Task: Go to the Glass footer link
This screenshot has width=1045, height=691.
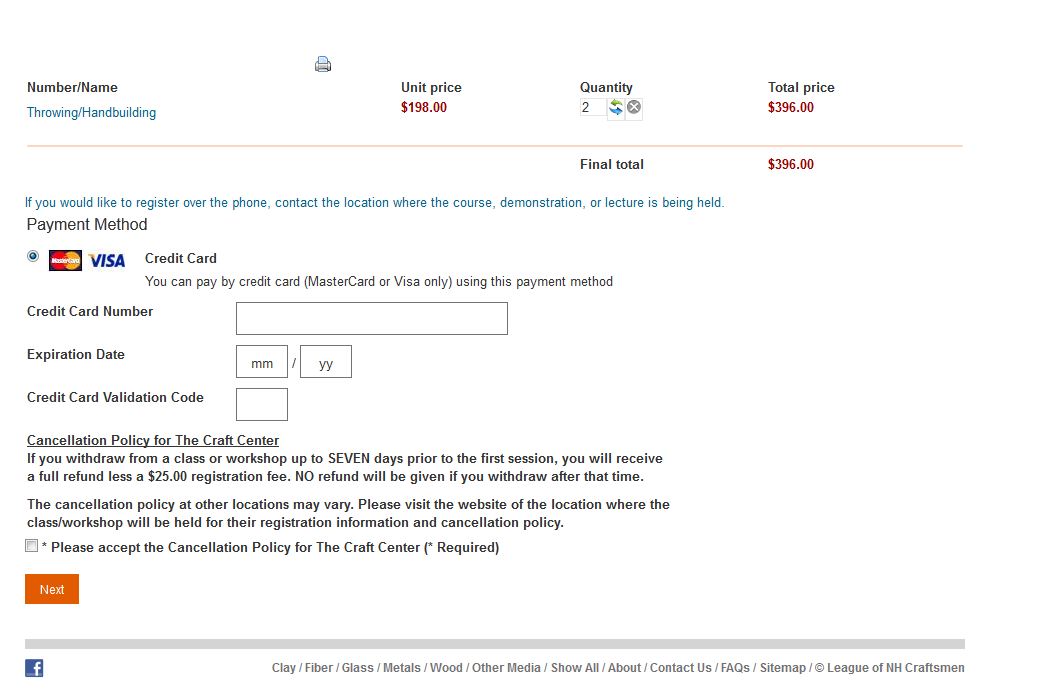Action: click(x=358, y=668)
